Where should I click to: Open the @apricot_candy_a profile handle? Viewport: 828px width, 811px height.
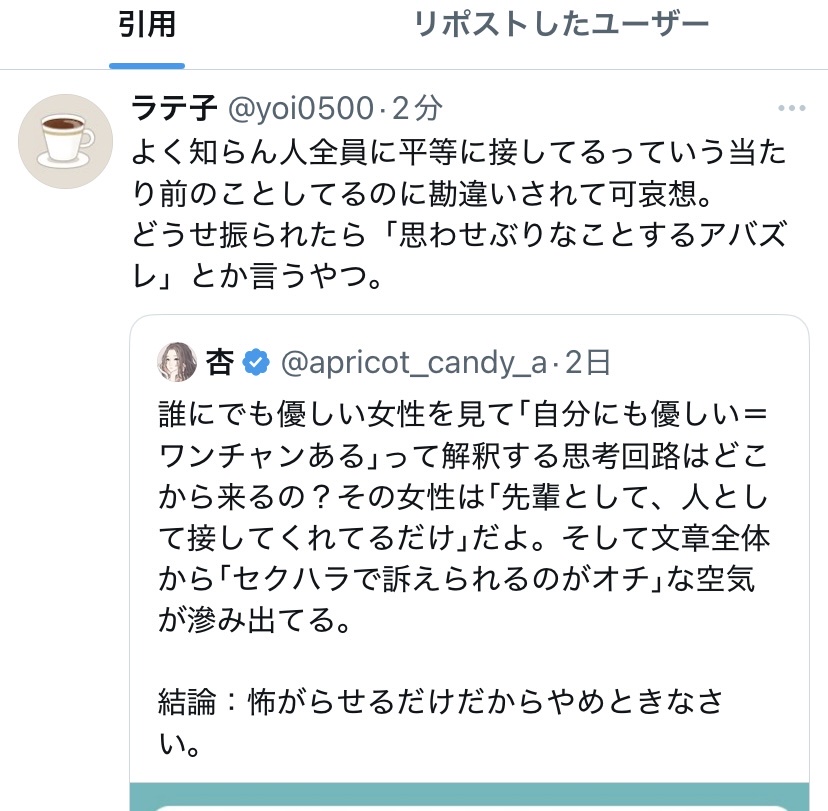click(414, 363)
